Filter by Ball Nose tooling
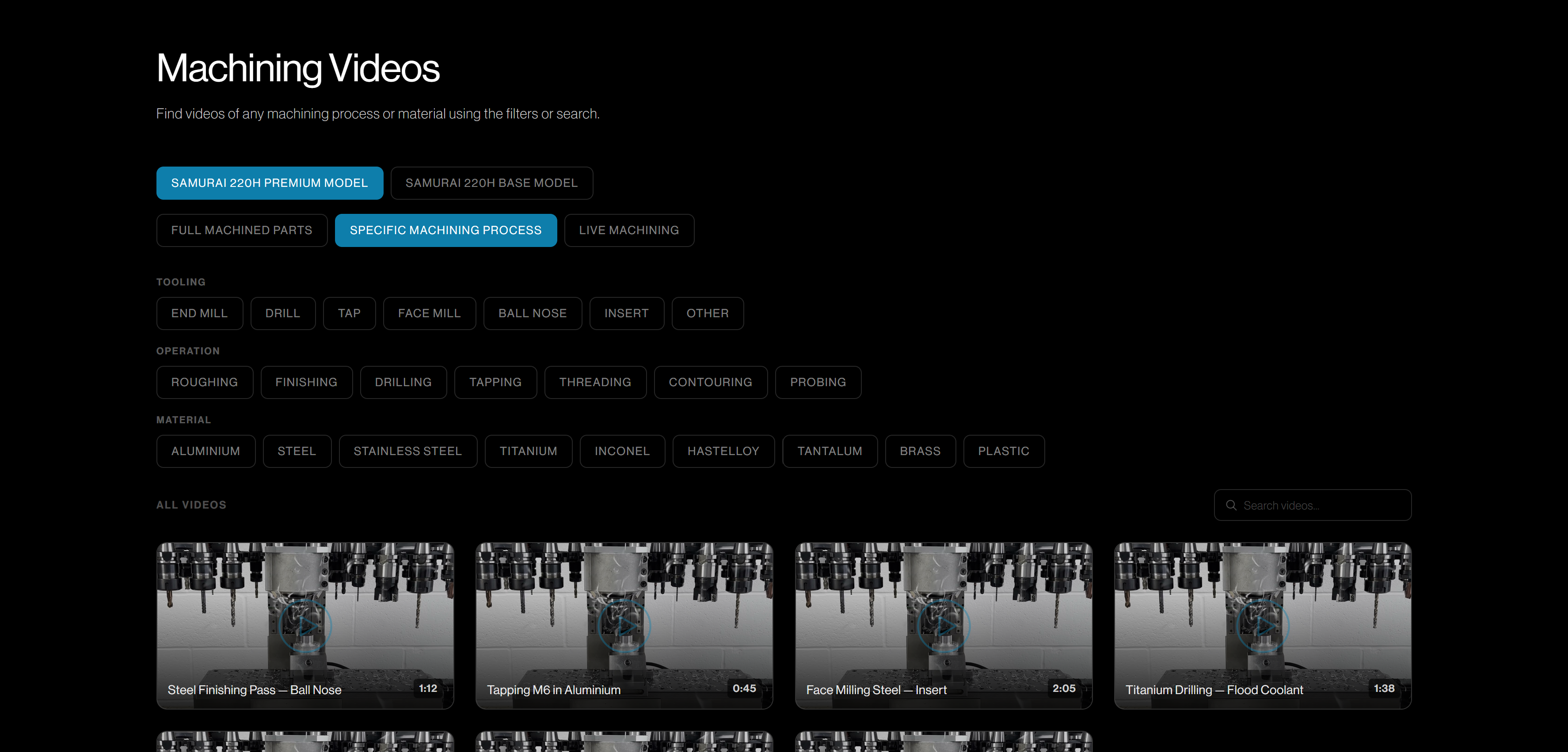 coord(533,313)
